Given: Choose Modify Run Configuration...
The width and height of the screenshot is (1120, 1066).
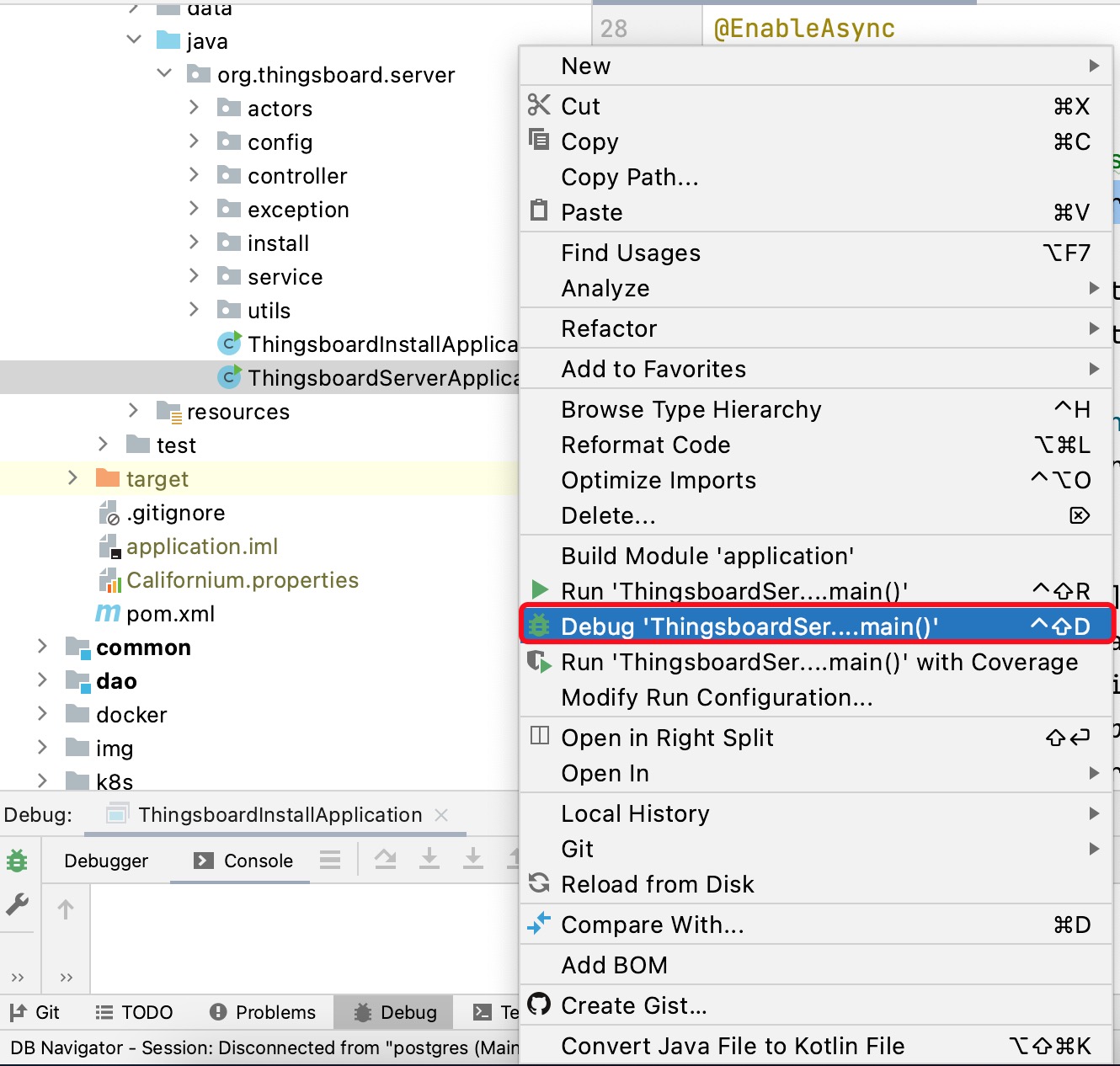Looking at the screenshot, I should [815, 697].
